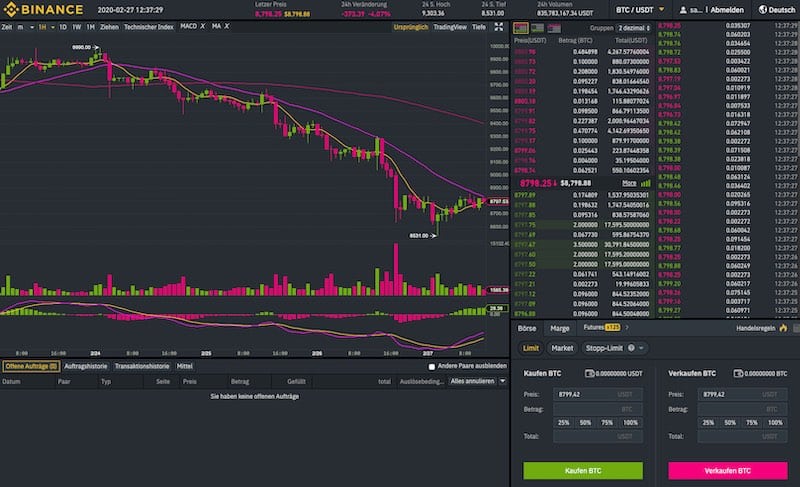Open the Mittel tab

pos(184,366)
